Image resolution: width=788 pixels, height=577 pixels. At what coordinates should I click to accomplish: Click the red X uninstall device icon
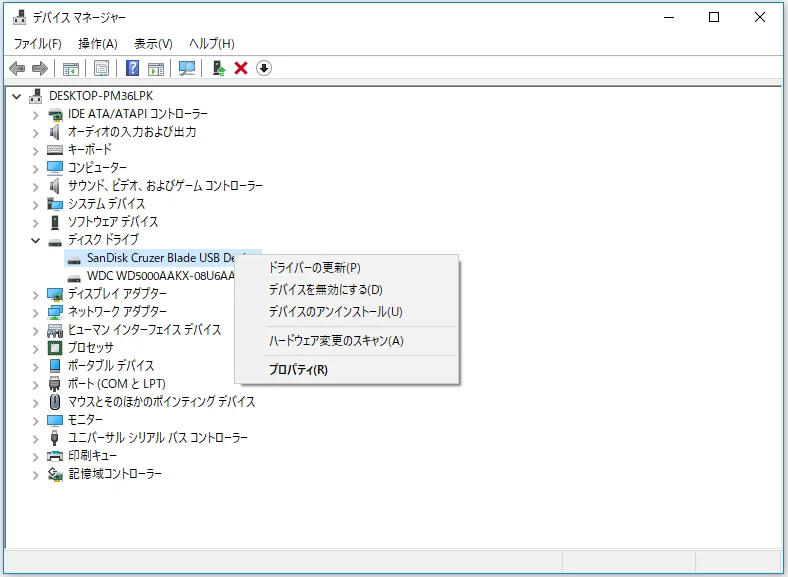[241, 68]
